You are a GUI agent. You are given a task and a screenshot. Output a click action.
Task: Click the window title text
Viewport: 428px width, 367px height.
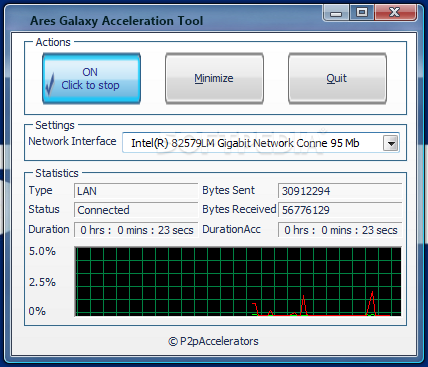116,21
